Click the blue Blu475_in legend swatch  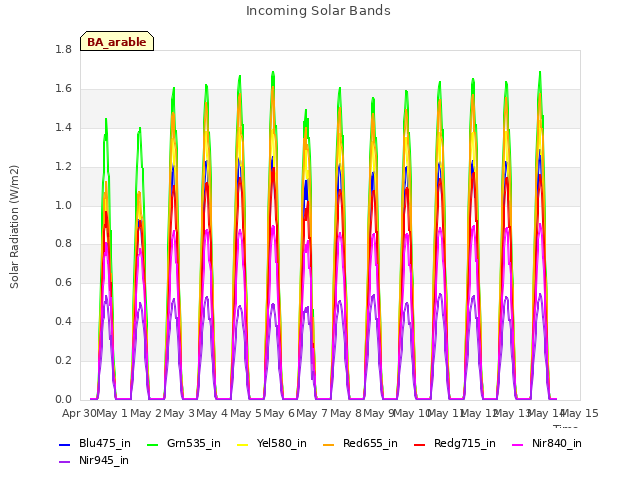tap(64, 444)
